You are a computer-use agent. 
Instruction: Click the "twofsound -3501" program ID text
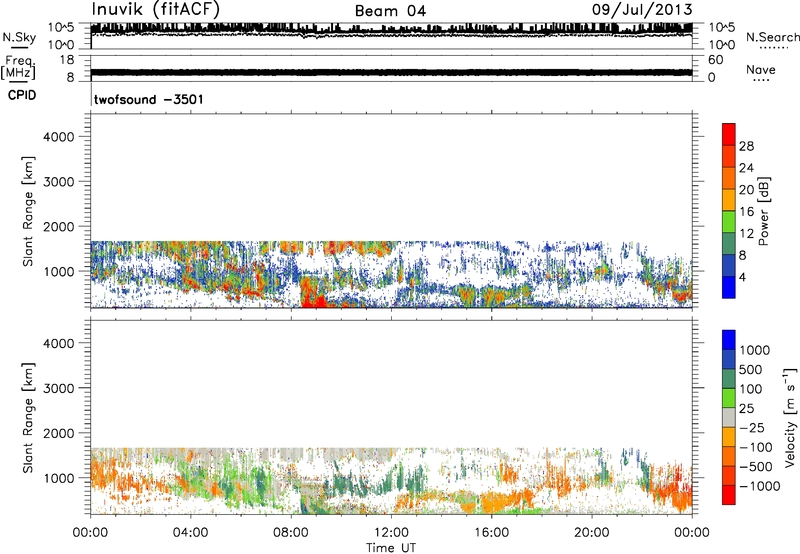(148, 99)
